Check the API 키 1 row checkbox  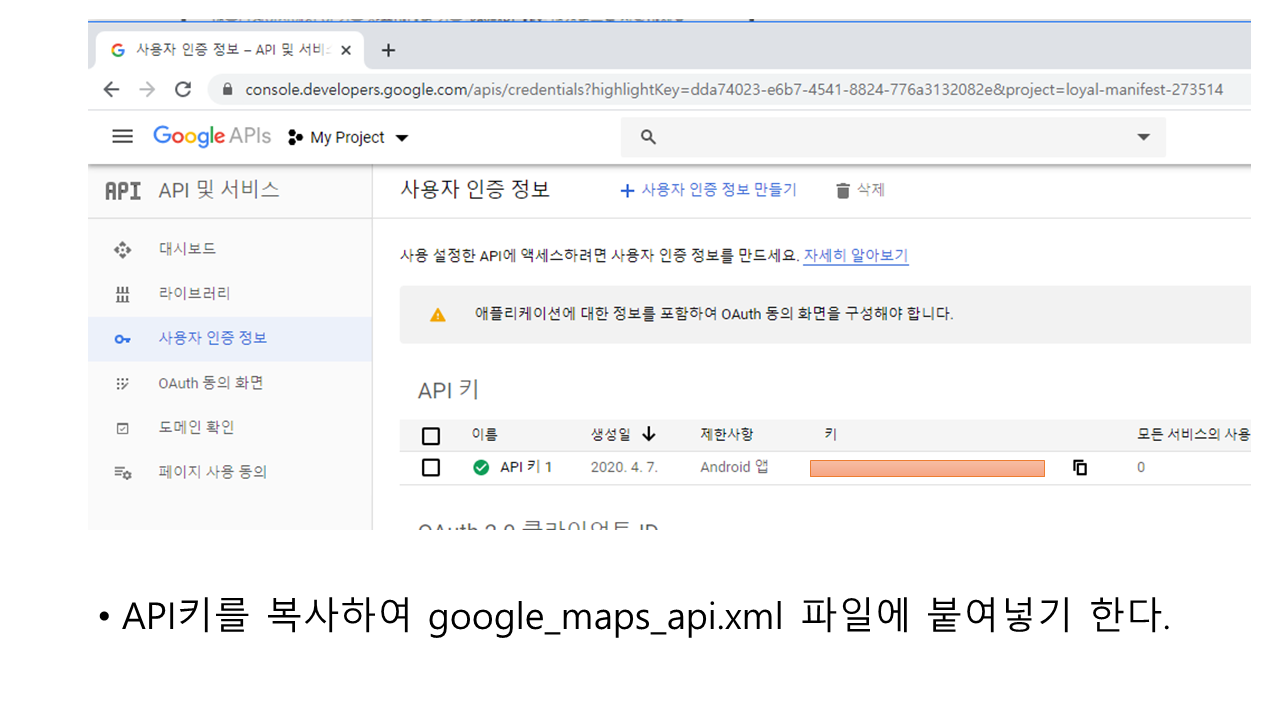431,467
